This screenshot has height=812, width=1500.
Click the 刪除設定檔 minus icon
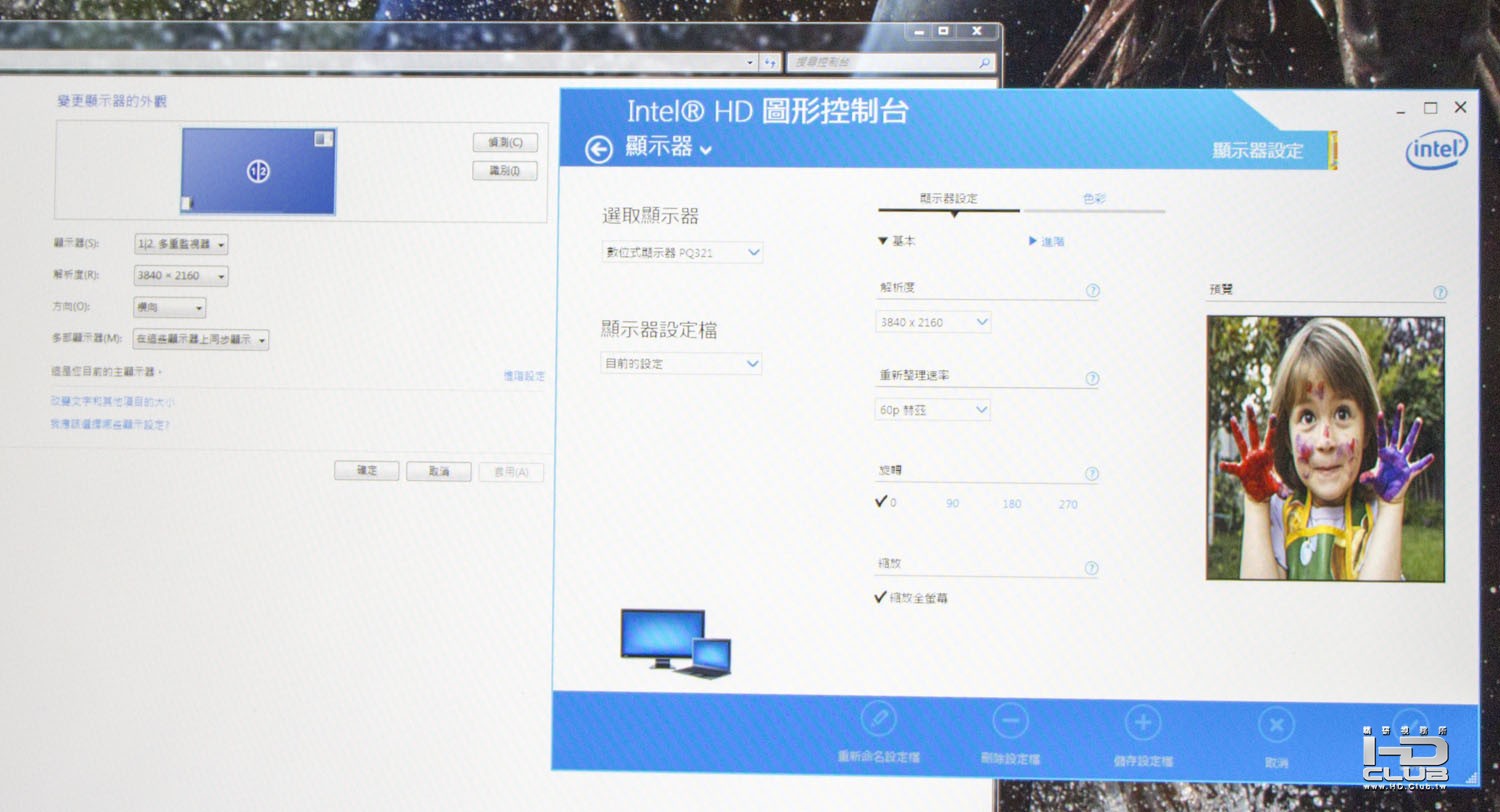(1010, 721)
